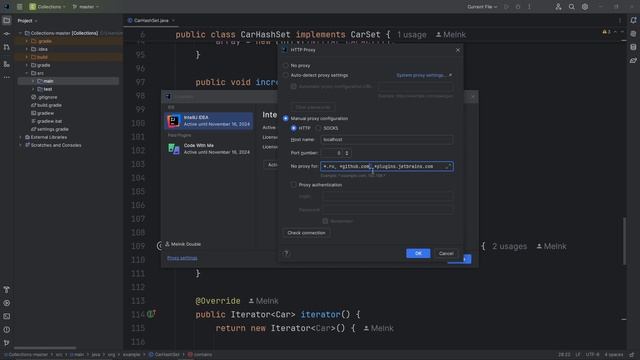
Task: Open the Notifications bell icon
Action: [633, 20]
